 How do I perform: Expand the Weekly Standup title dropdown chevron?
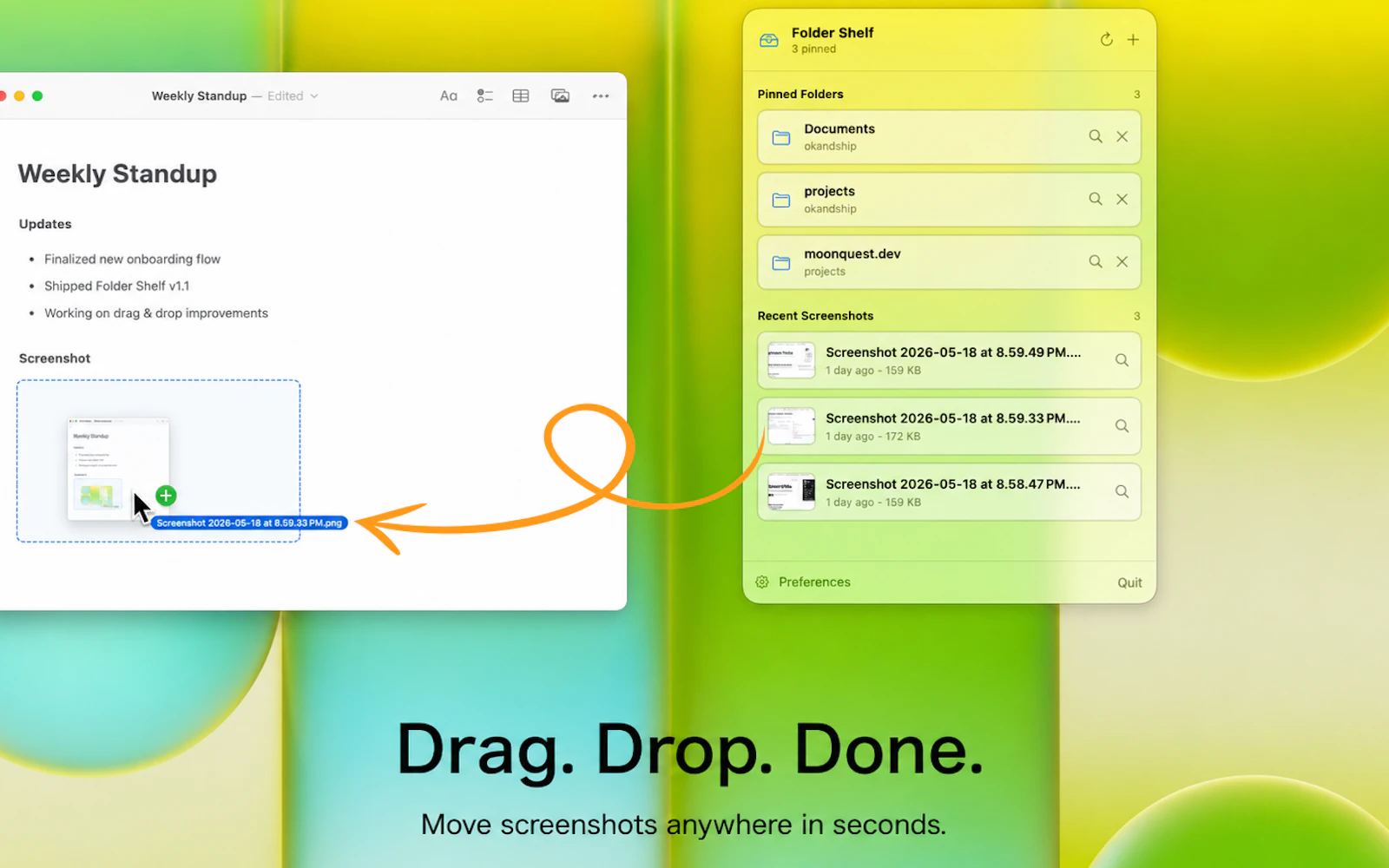(x=314, y=96)
